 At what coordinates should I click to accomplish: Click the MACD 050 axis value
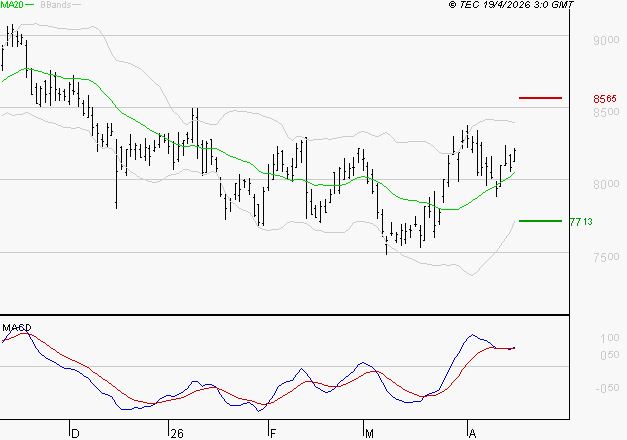(x=610, y=355)
